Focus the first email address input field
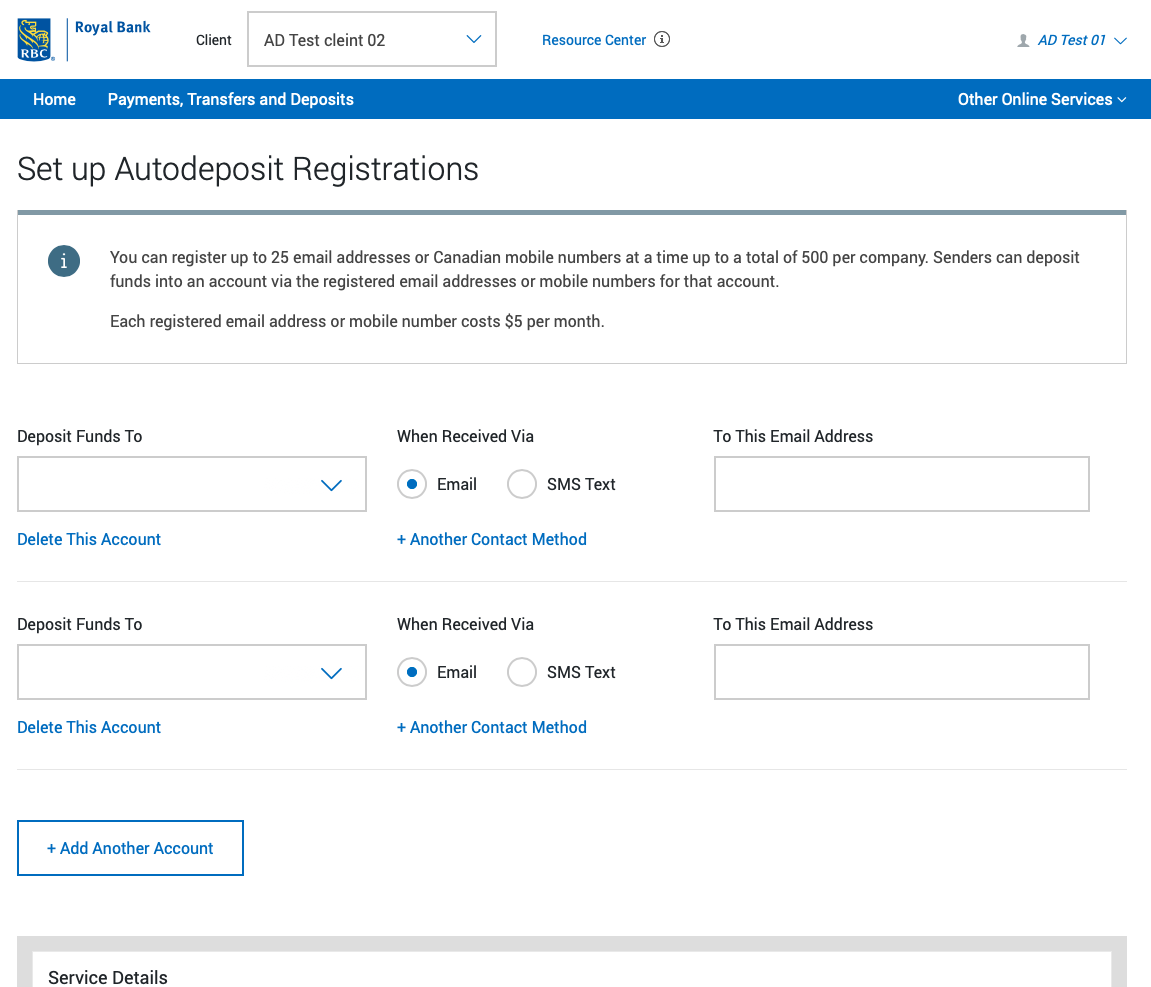Image resolution: width=1151 pixels, height=987 pixels. click(x=901, y=484)
